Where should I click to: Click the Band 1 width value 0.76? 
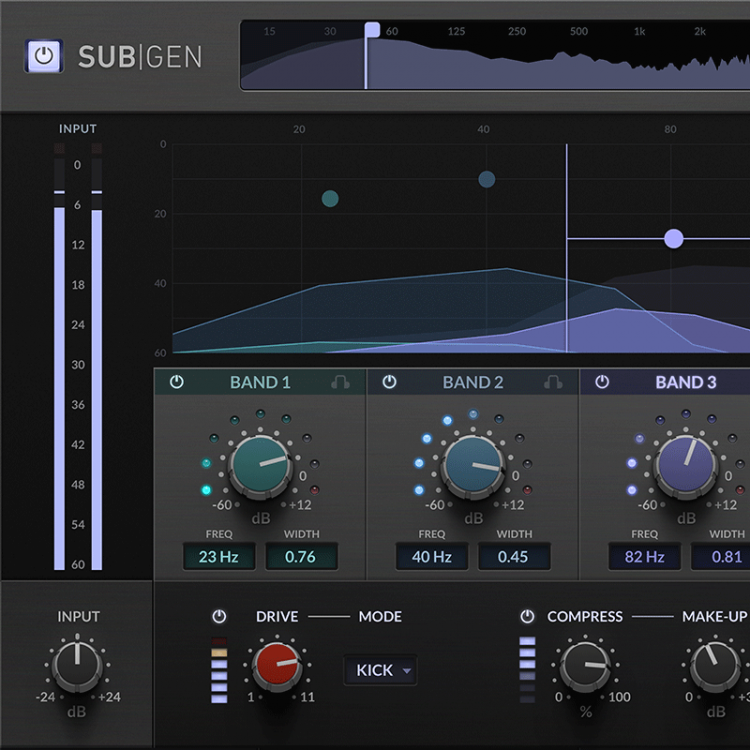(x=301, y=557)
